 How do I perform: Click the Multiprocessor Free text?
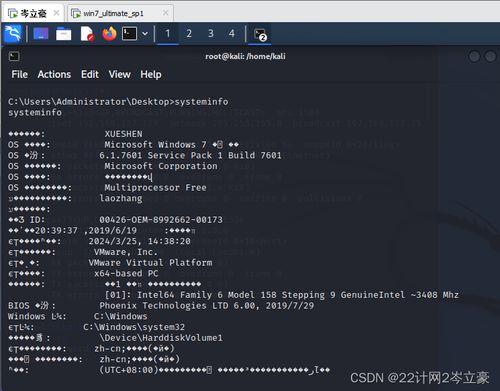(x=155, y=188)
